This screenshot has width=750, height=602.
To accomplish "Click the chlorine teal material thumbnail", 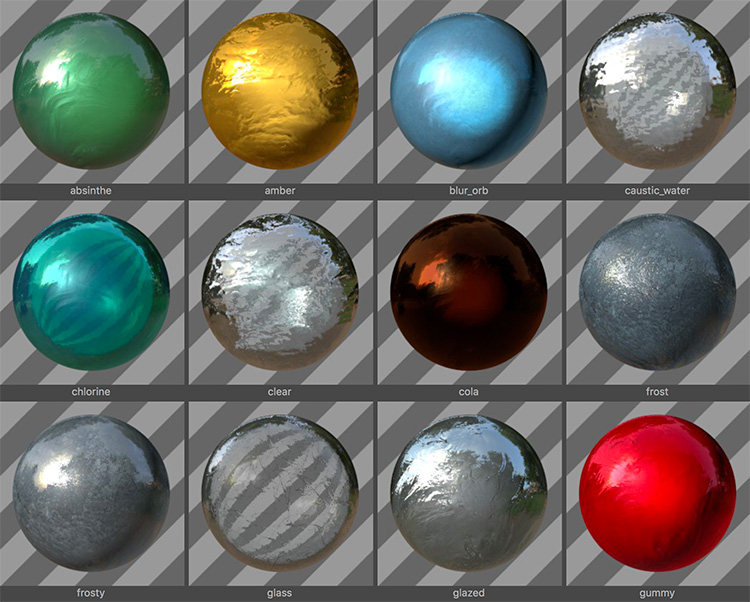I will click(x=91, y=292).
